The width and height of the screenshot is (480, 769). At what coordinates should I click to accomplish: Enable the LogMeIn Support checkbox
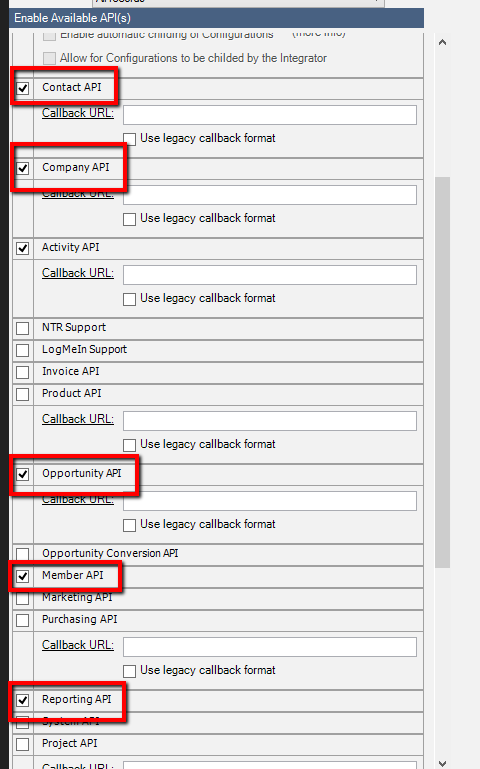pos(23,350)
